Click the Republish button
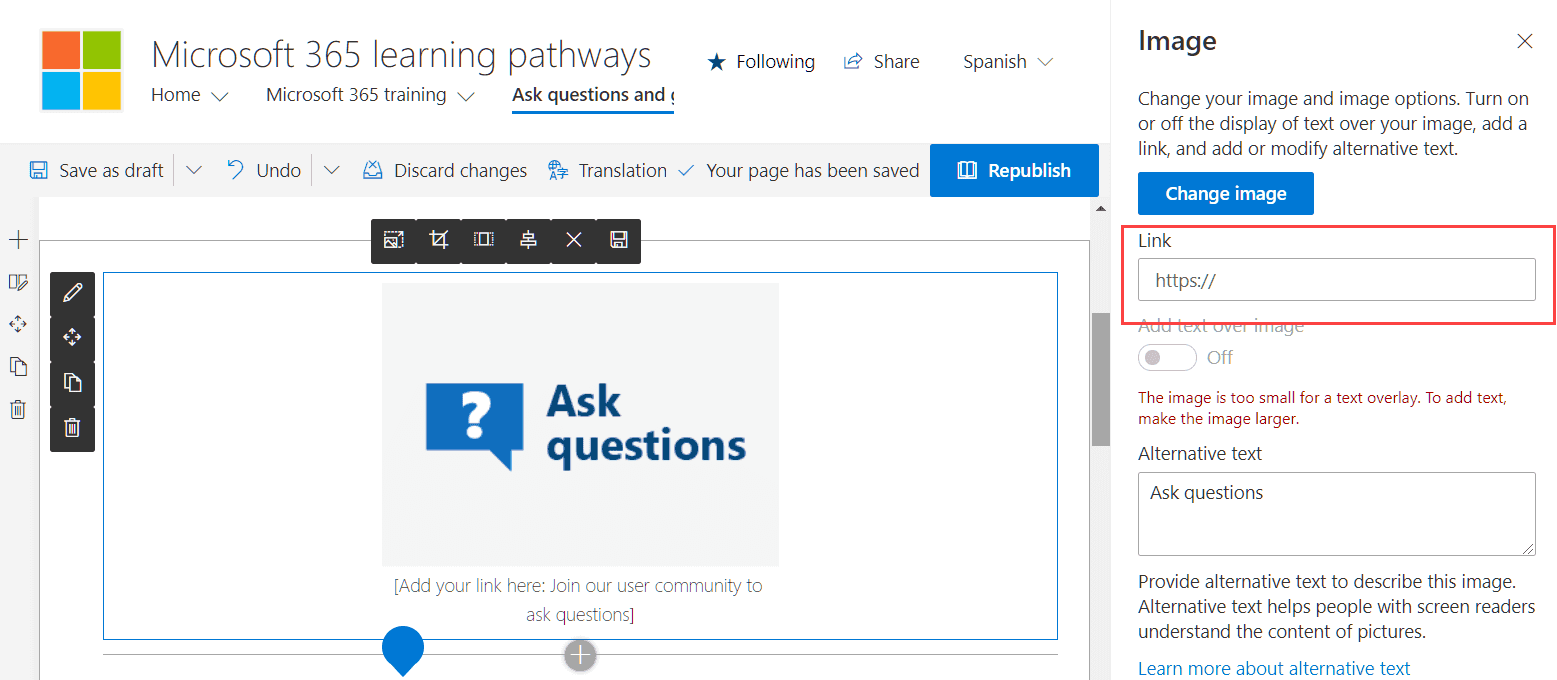The width and height of the screenshot is (1557, 680). pyautogui.click(x=1014, y=170)
